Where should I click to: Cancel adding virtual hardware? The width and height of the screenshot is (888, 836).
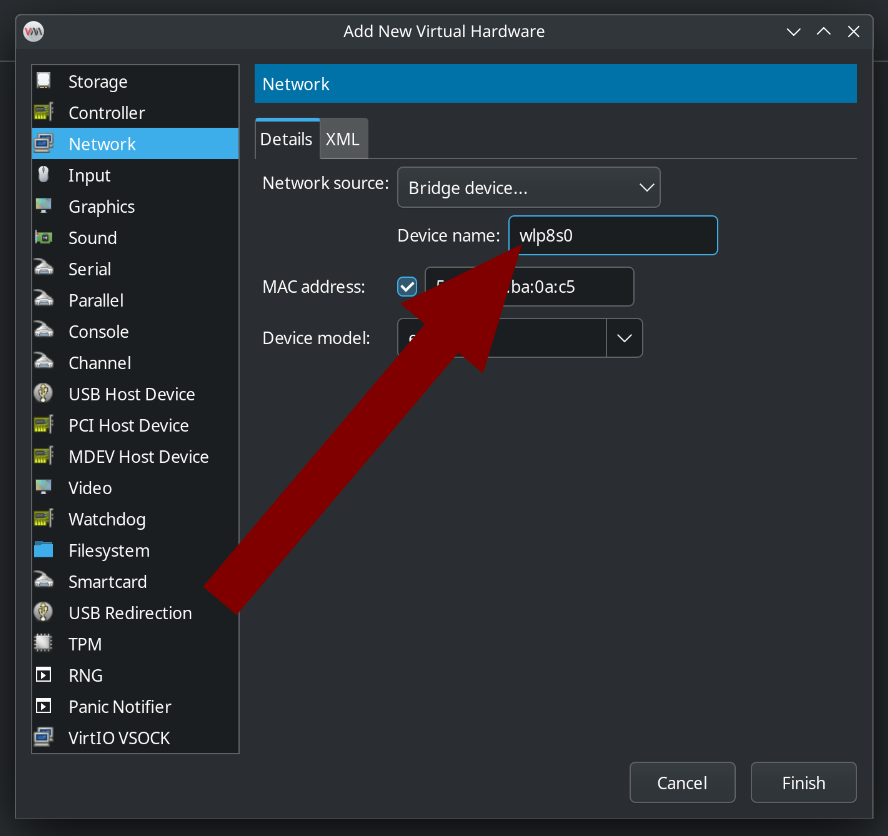click(x=682, y=783)
